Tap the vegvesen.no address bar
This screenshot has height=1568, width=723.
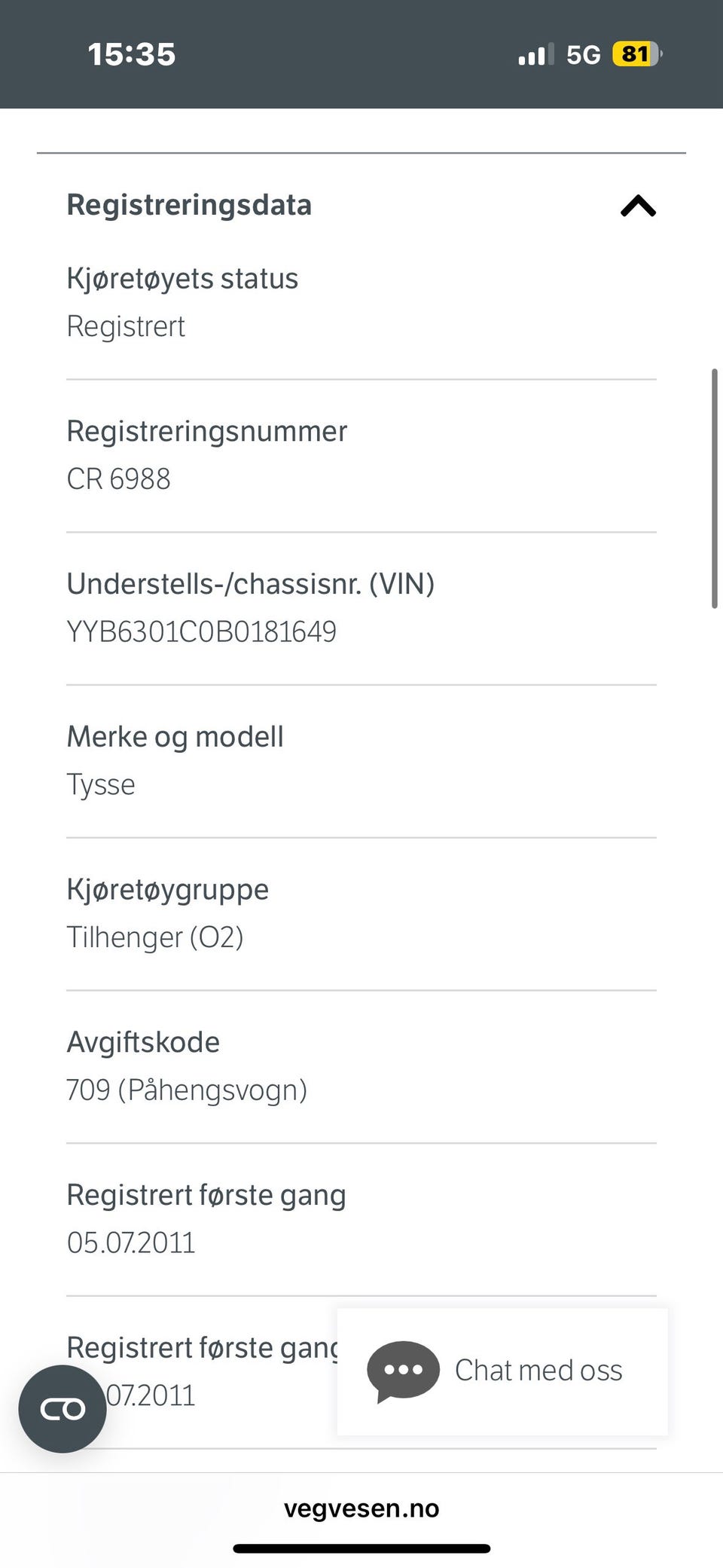[361, 1508]
